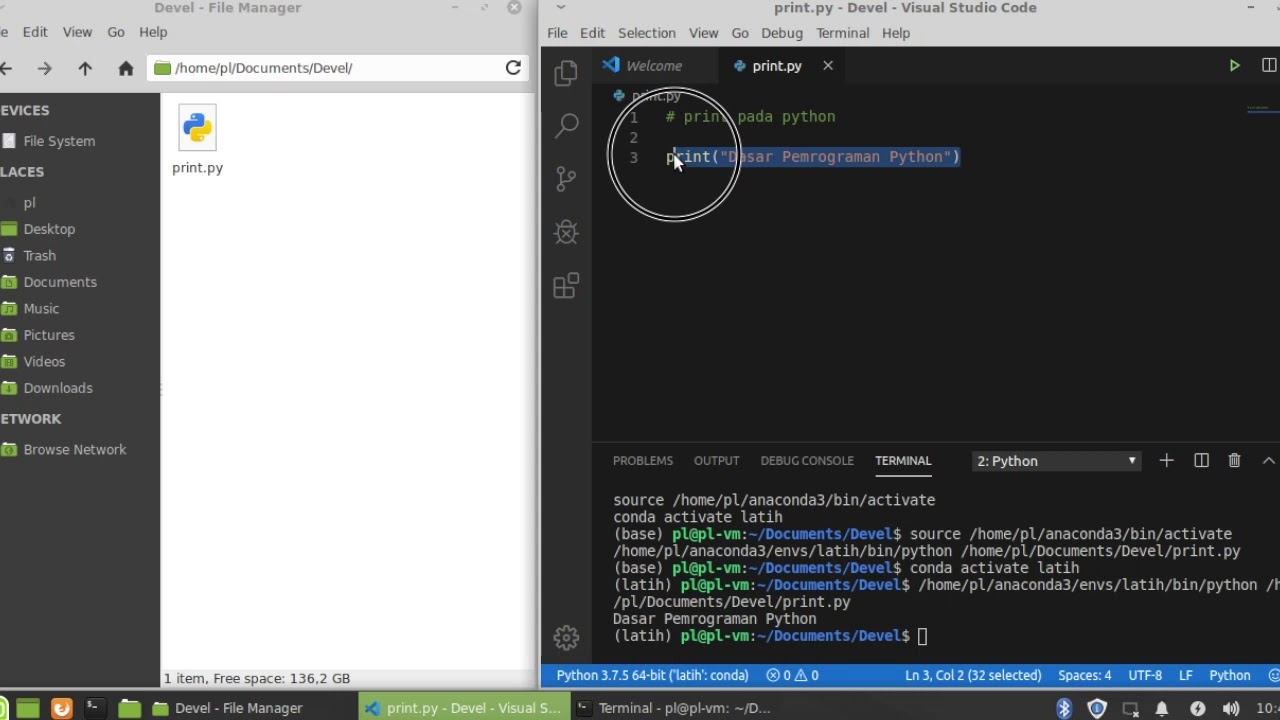
Task: Open Videos in File Manager sidebar
Action: tap(44, 362)
